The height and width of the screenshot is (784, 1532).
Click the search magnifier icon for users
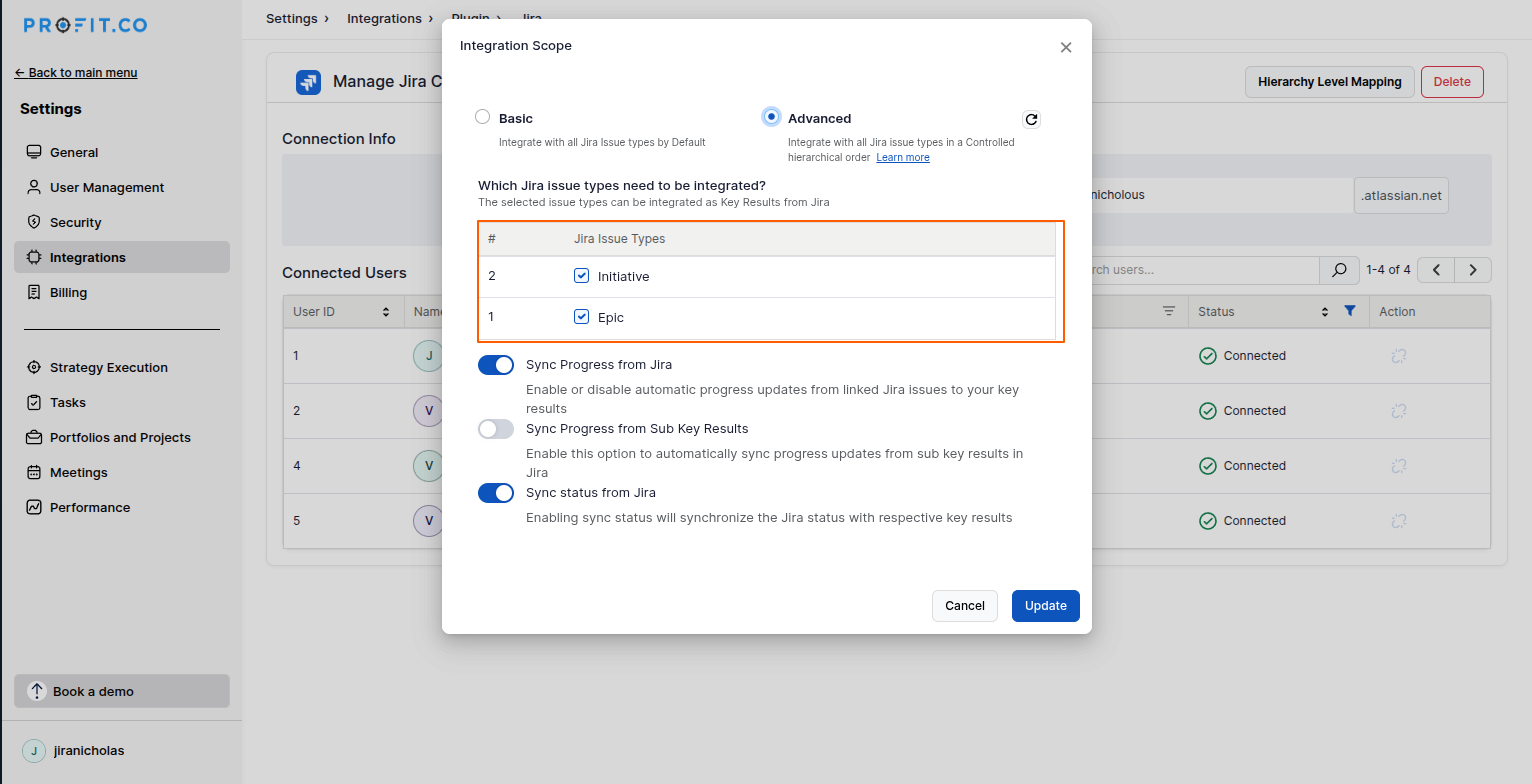click(1339, 270)
